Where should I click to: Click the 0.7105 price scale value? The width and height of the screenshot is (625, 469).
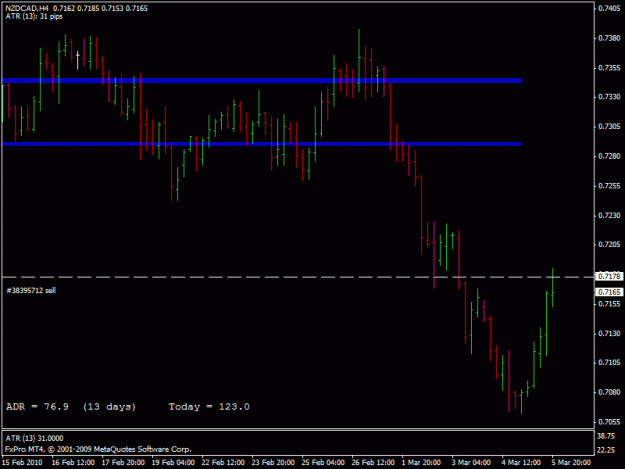click(609, 362)
